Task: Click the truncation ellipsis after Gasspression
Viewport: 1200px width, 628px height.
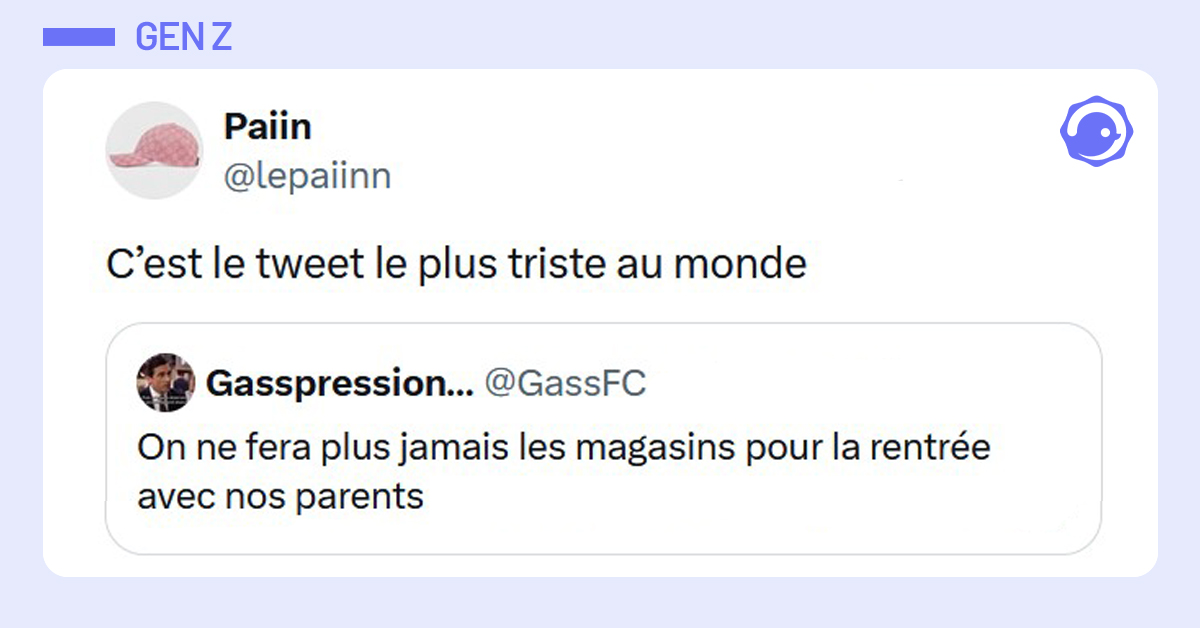Action: [x=459, y=388]
